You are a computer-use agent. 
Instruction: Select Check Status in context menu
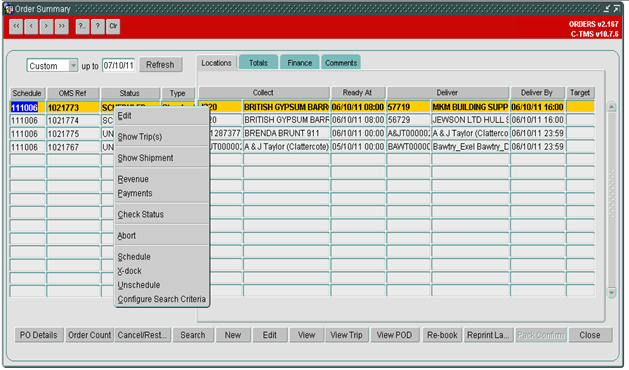pos(162,215)
